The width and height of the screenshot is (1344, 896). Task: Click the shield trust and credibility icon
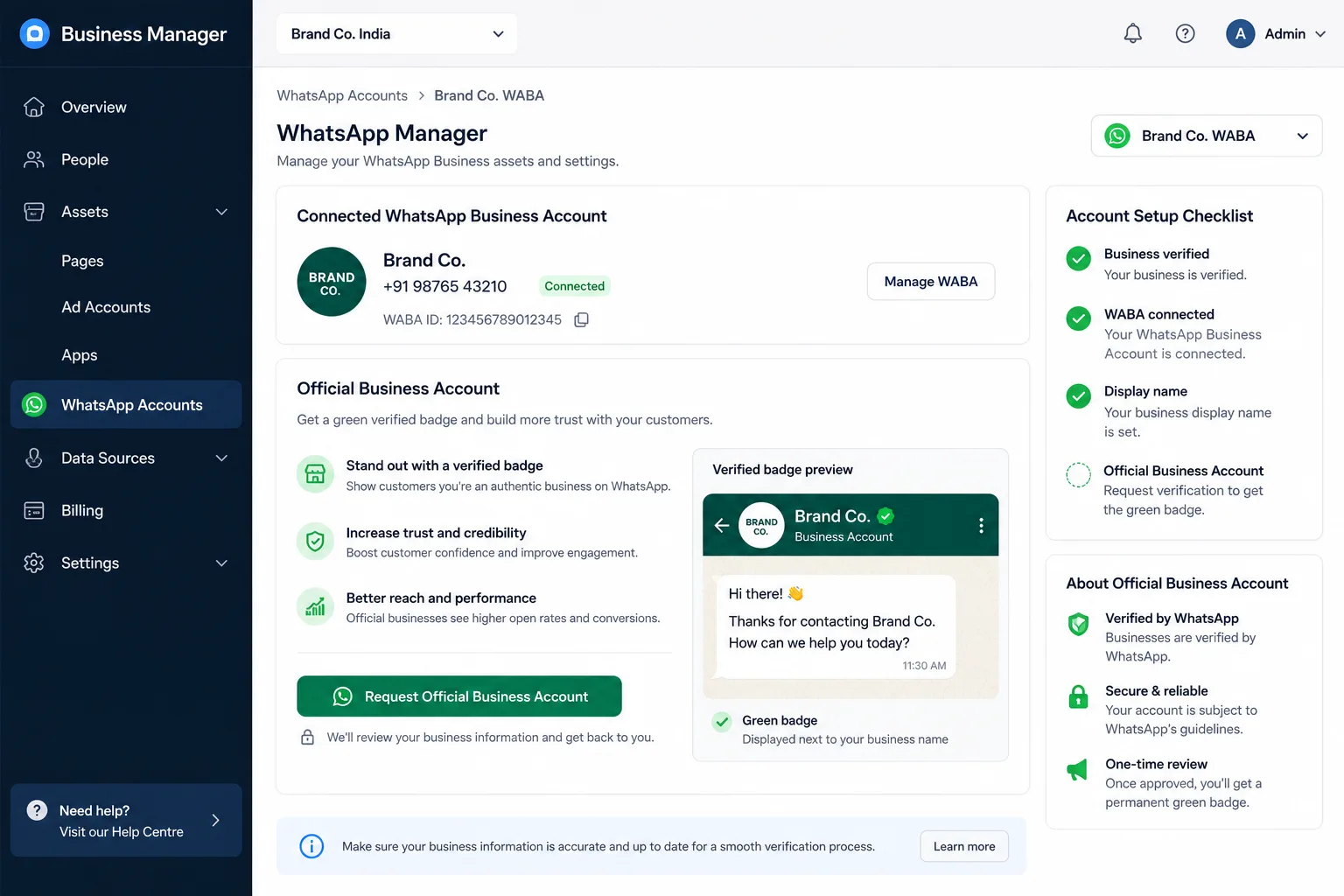pyautogui.click(x=315, y=542)
